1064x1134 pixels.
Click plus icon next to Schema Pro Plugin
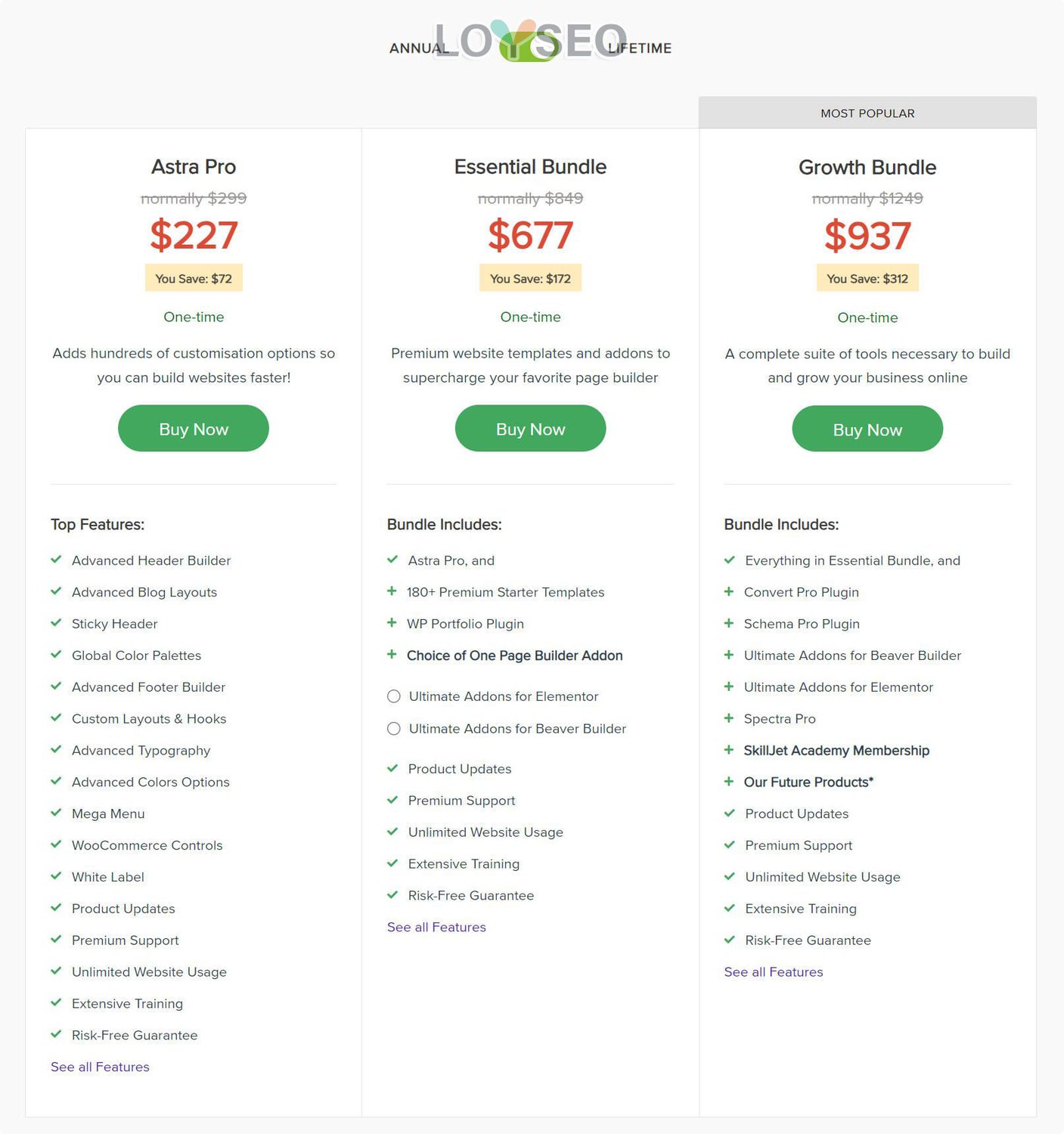pos(729,623)
